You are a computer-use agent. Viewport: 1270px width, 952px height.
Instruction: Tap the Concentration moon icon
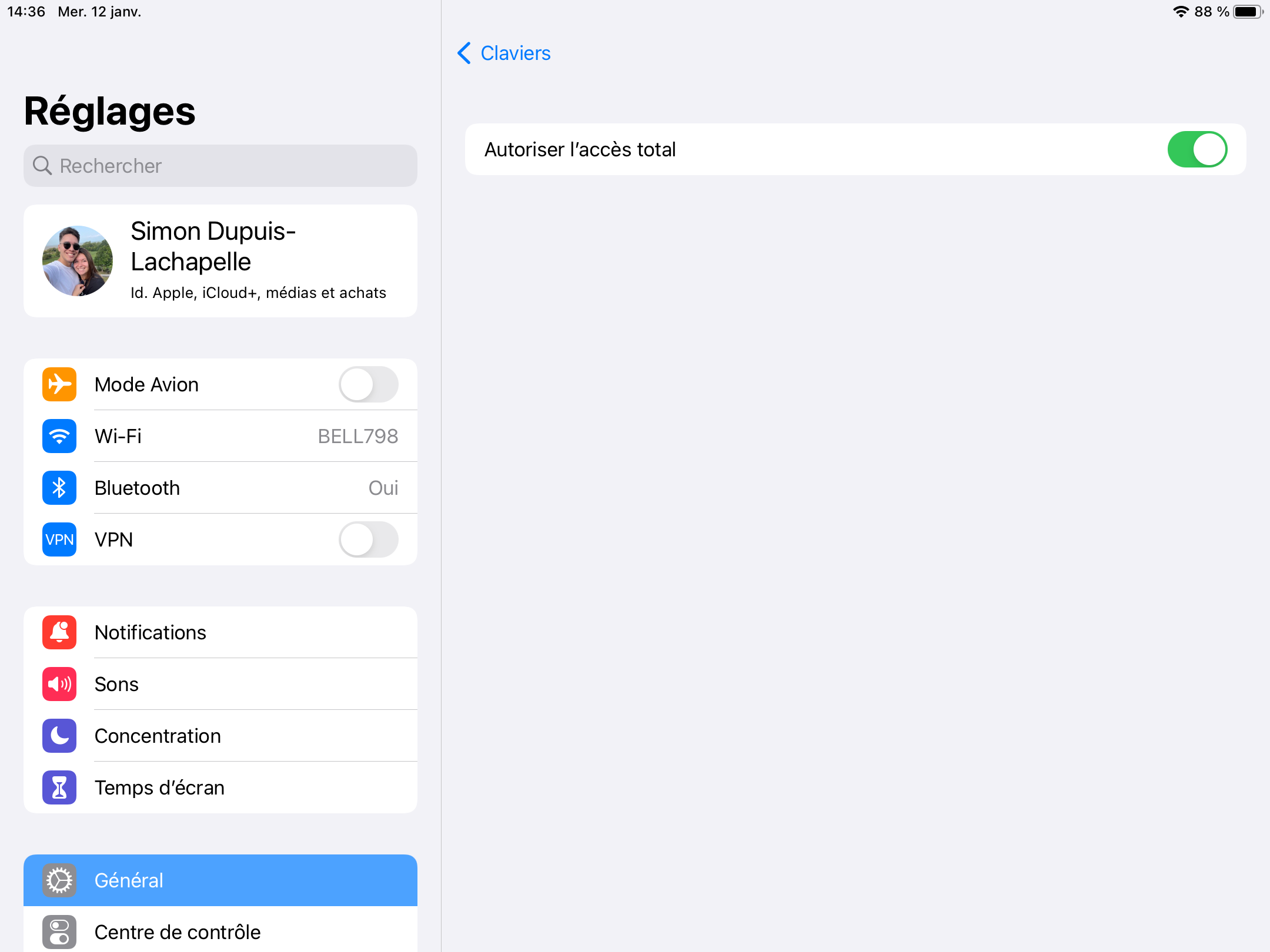click(x=59, y=736)
